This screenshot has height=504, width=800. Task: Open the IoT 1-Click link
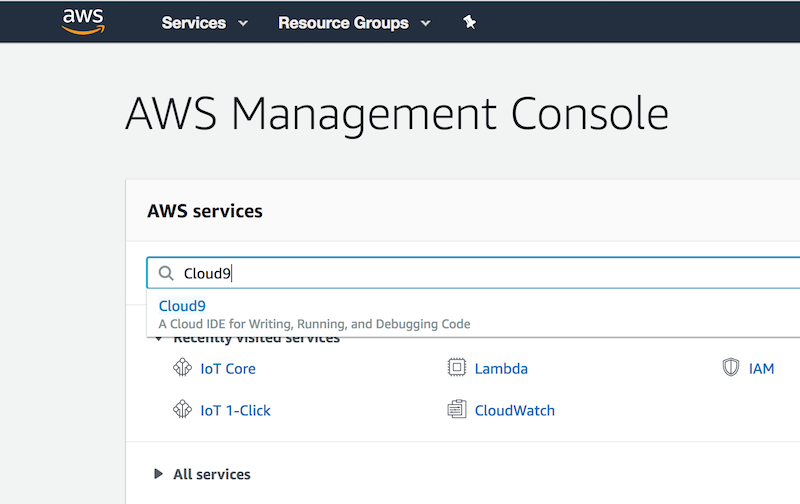click(x=235, y=410)
